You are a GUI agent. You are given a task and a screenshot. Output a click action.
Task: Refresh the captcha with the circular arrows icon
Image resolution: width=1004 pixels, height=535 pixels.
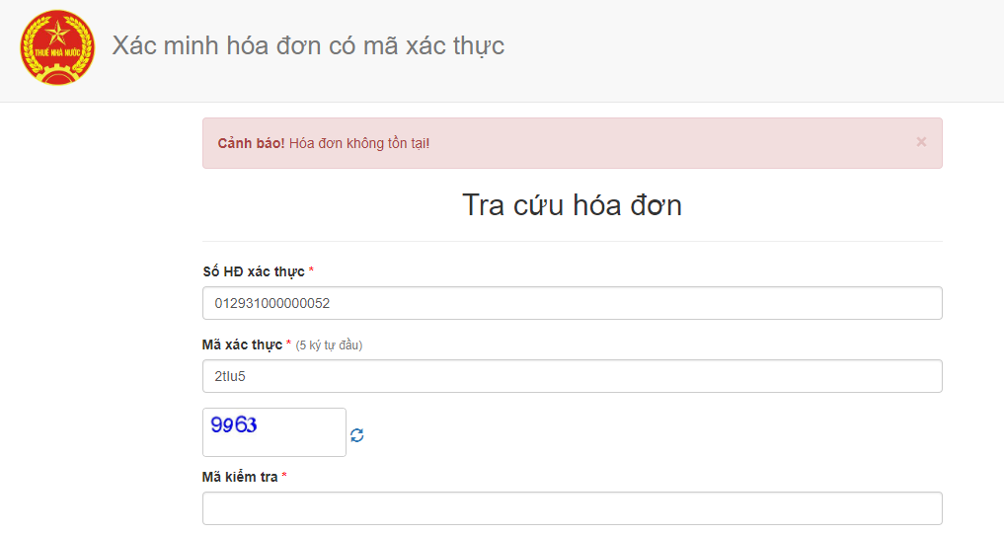(x=357, y=435)
